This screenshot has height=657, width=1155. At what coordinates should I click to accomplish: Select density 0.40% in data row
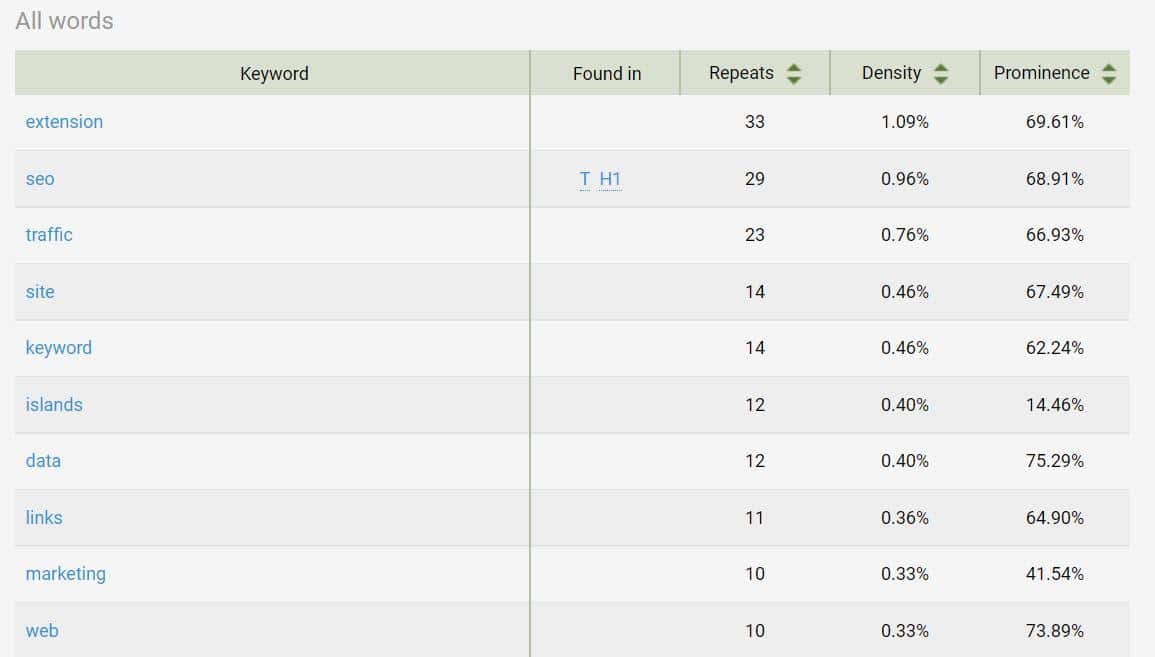click(x=905, y=461)
